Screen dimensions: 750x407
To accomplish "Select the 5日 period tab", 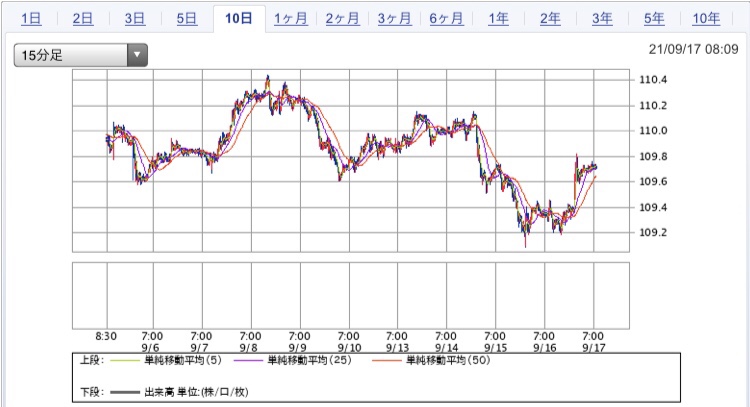I will tap(187, 19).
